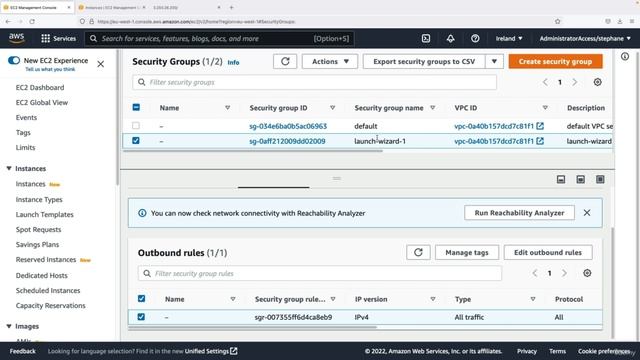Click Manage tags button
Viewport: 640px width, 360px height.
pos(467,252)
